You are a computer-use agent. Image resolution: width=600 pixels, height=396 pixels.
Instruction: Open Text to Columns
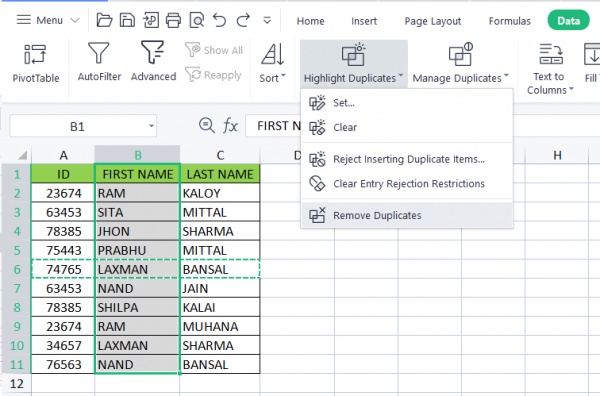[550, 69]
